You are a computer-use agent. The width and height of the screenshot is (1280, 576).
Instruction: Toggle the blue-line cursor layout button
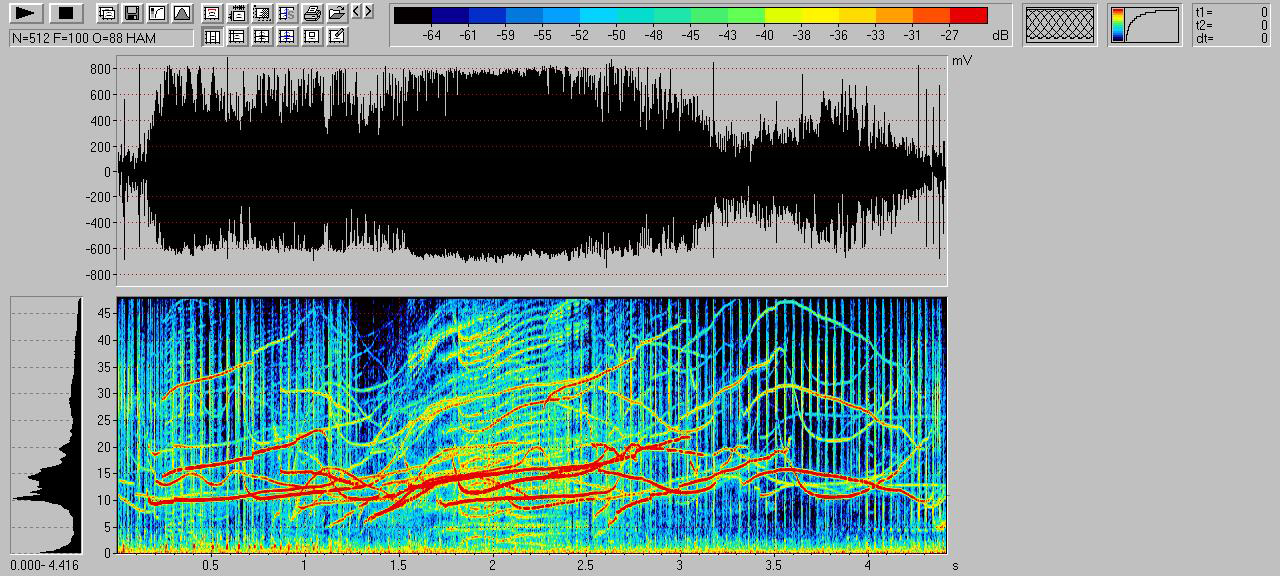pos(287,37)
